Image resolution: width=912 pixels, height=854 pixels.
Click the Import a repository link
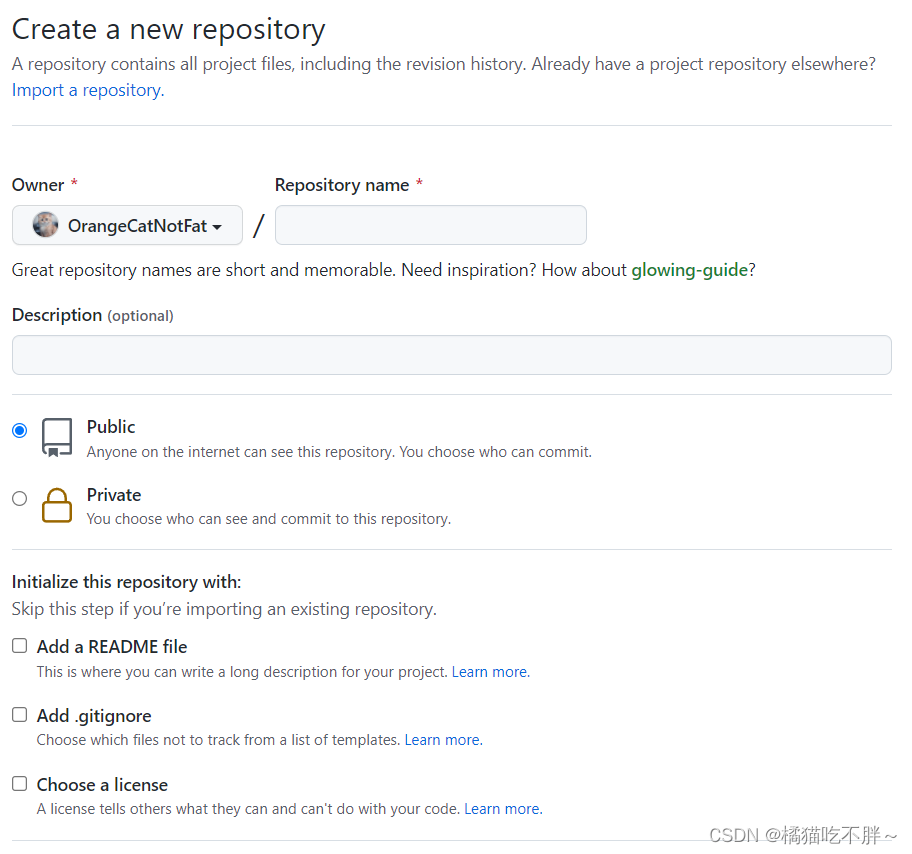[88, 90]
